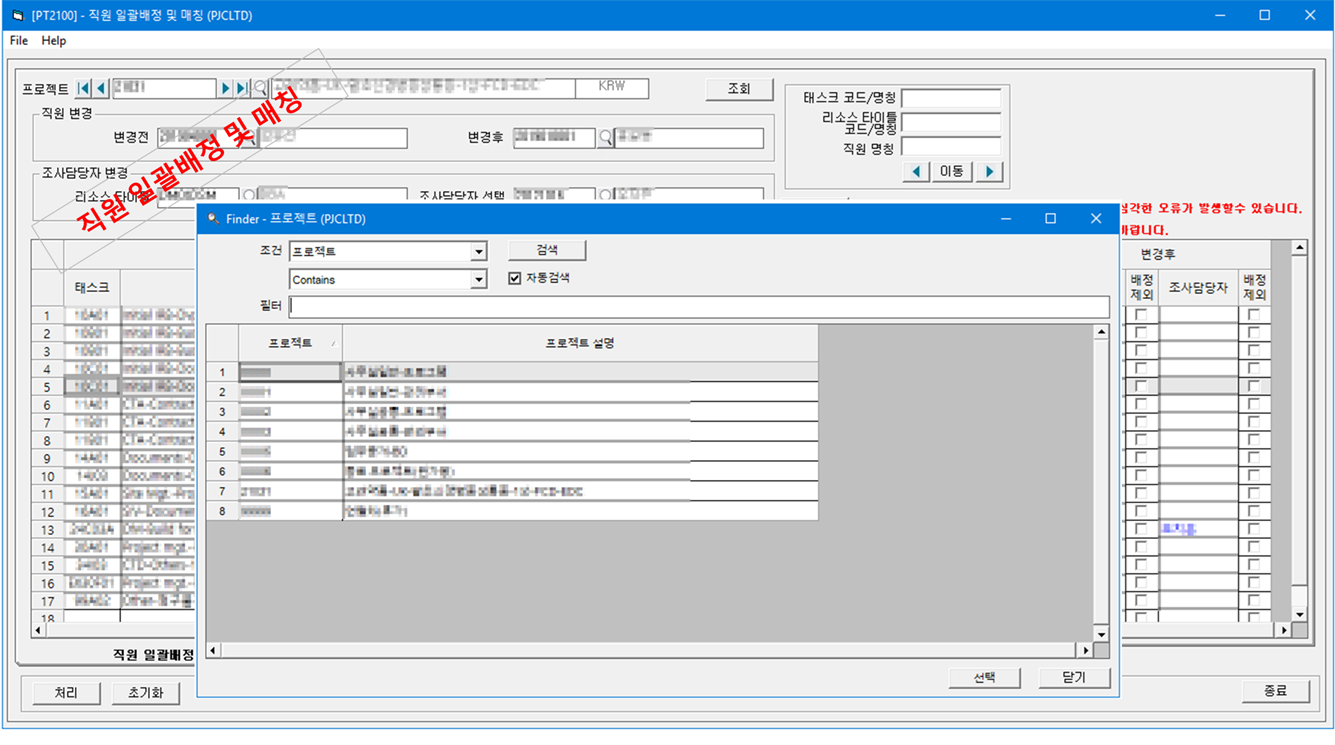1335x745 pixels.
Task: Check rightmost 배정제외 box in row 5
Action: pos(1254,386)
